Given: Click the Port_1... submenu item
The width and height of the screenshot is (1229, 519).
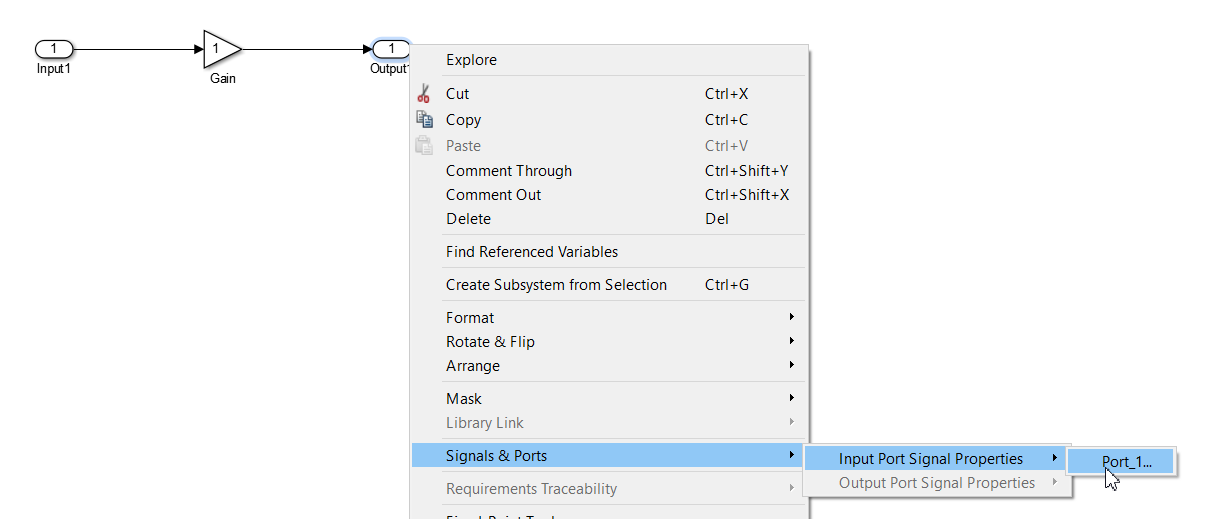Looking at the screenshot, I should pos(1126,462).
